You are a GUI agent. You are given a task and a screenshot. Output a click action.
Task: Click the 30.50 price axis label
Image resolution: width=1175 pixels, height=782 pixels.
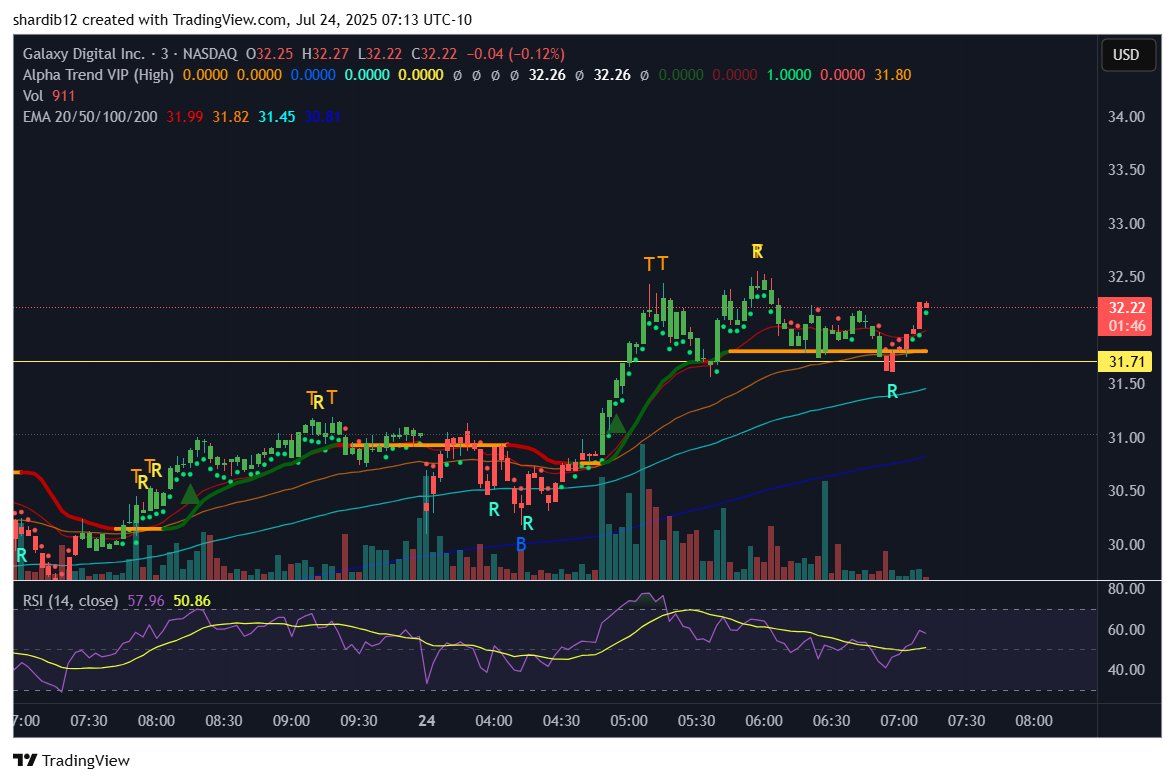(1126, 491)
